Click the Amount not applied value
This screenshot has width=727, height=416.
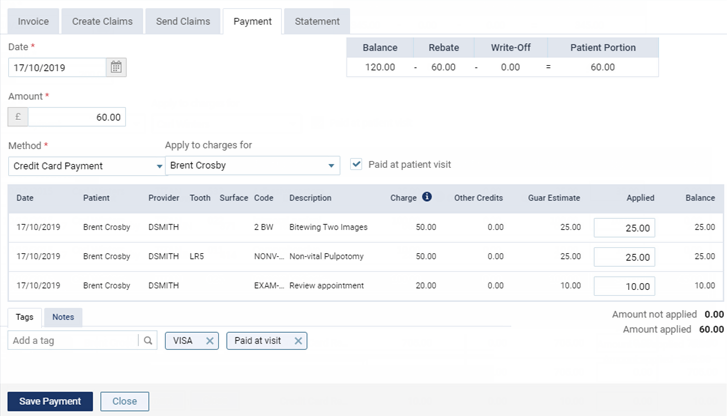[714, 314]
